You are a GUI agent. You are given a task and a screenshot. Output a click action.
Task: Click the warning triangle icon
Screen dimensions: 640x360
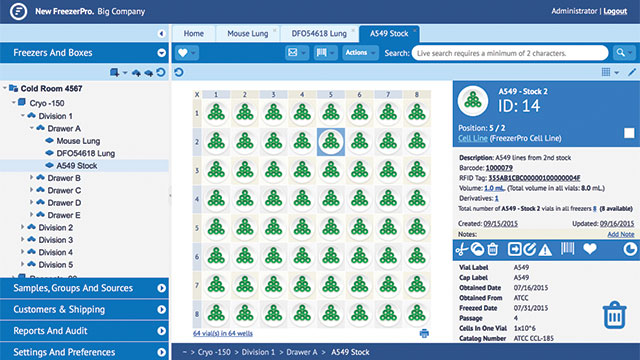pos(545,249)
